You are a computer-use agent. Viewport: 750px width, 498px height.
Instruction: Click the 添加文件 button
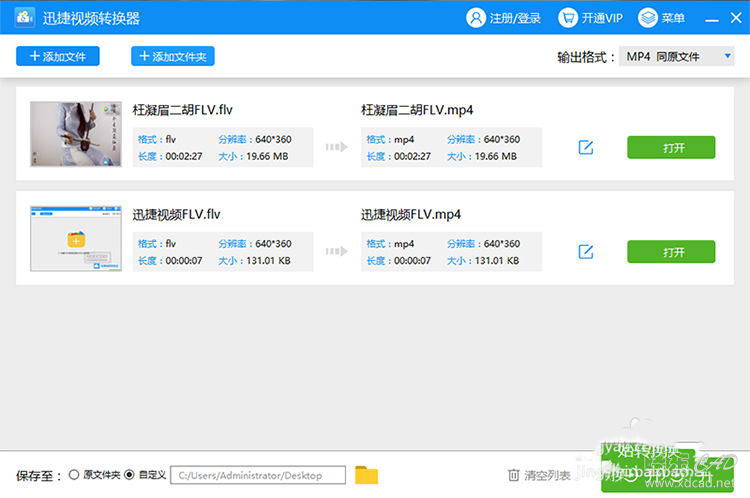click(58, 56)
